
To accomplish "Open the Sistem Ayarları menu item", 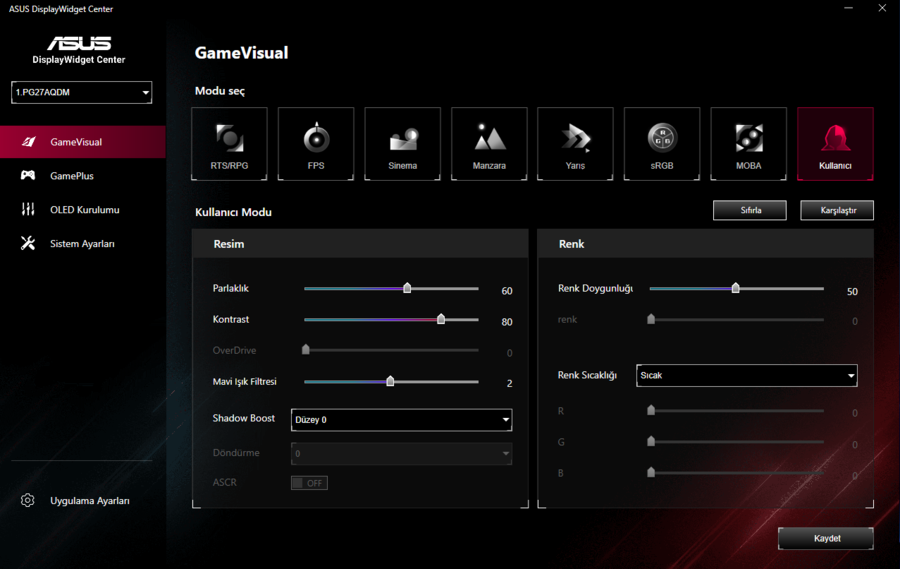I will (83, 243).
